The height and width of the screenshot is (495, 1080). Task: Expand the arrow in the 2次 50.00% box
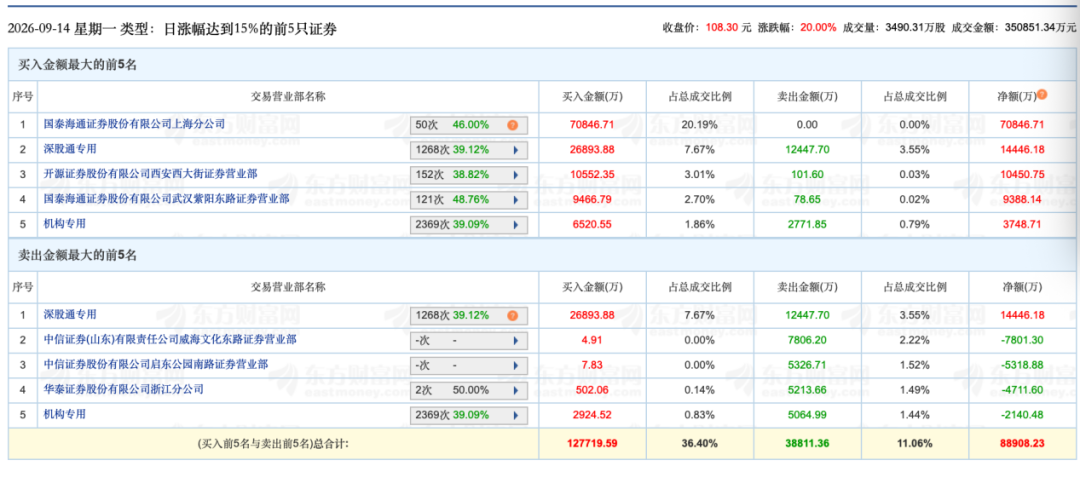tap(515, 390)
